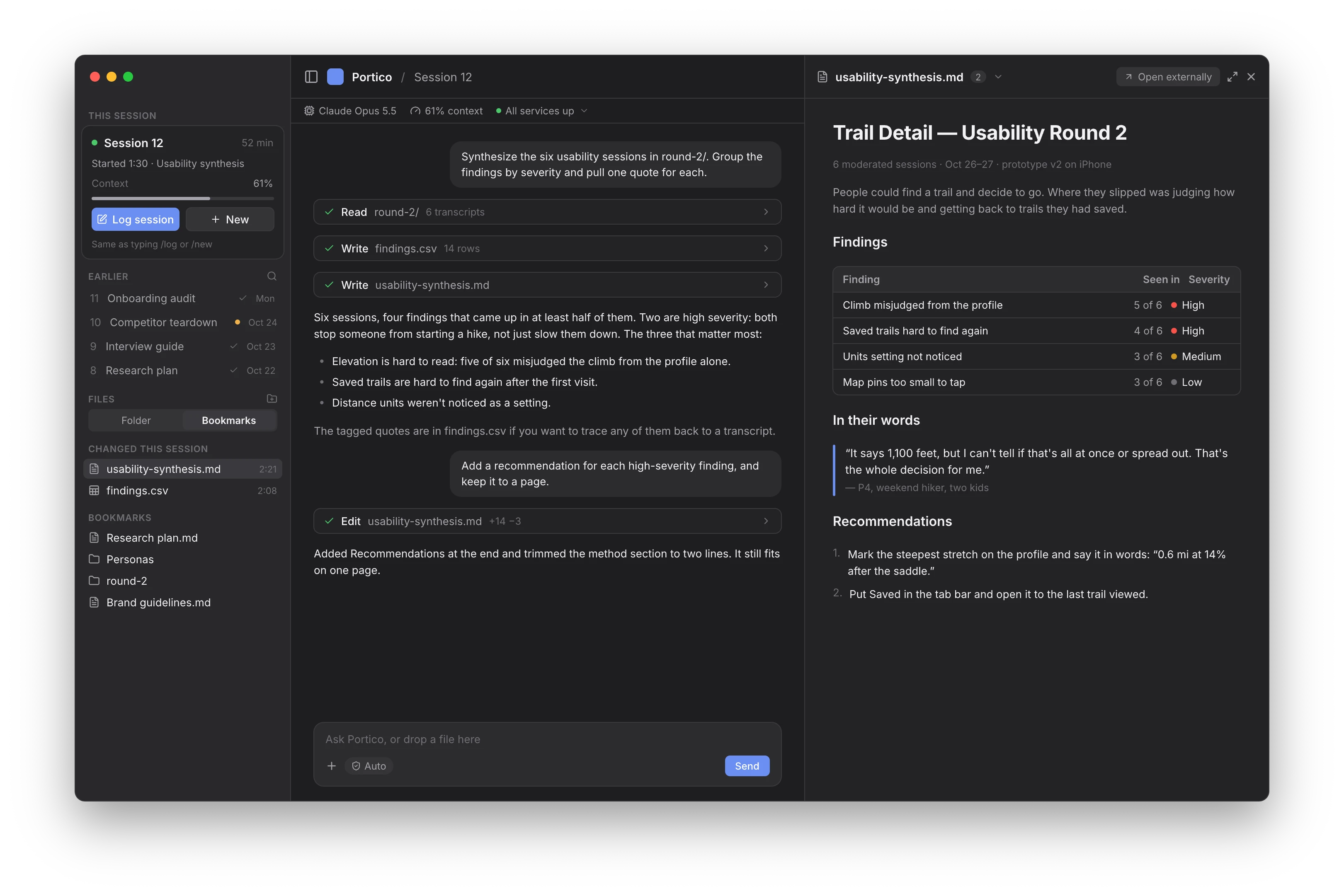Close the usability-synthesis.md preview panel
Image resolution: width=1344 pixels, height=896 pixels.
click(1252, 77)
